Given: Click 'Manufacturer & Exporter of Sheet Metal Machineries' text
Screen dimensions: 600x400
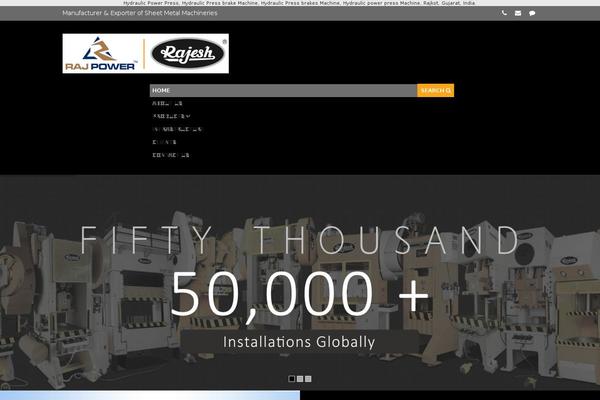Looking at the screenshot, I should (140, 13).
